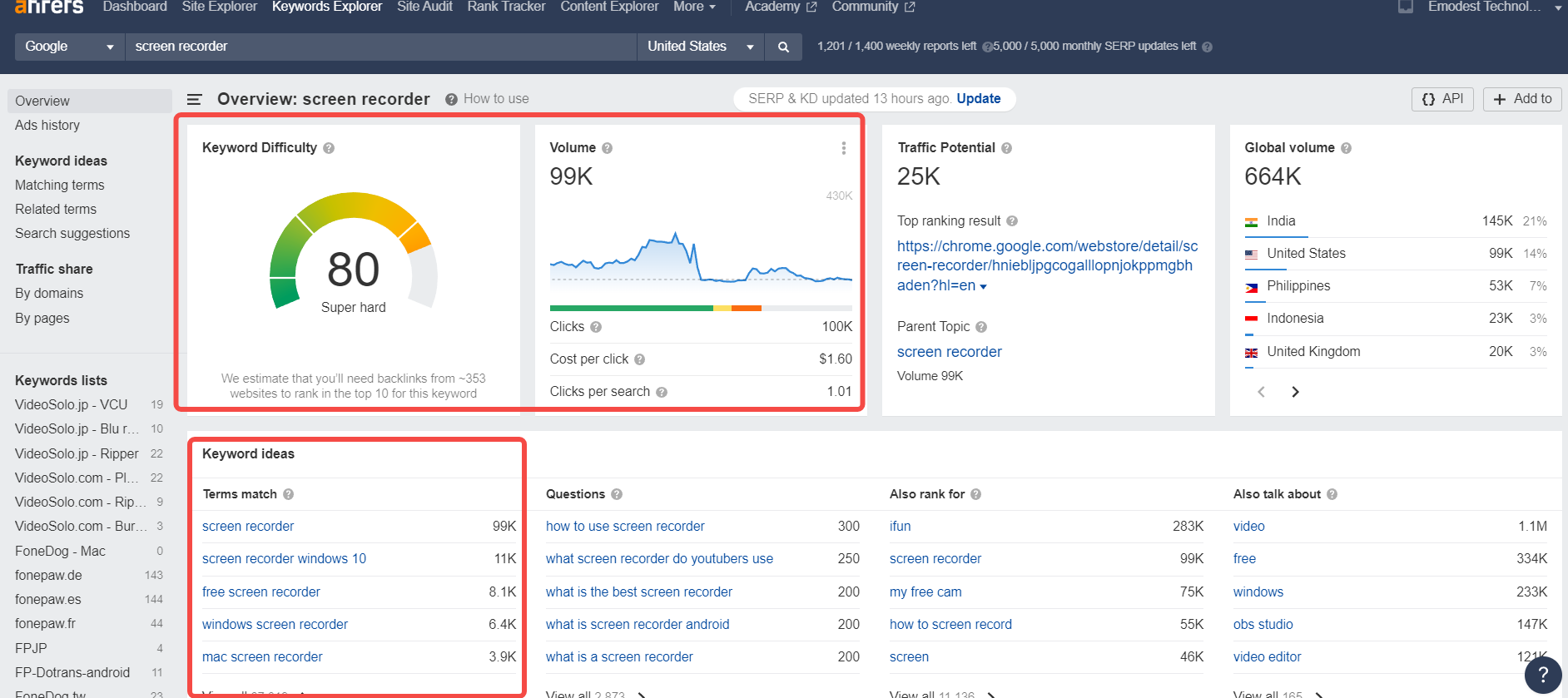Click the display icon beside account name
Screen dimensions: 1568x698
pyautogui.click(x=1406, y=7)
